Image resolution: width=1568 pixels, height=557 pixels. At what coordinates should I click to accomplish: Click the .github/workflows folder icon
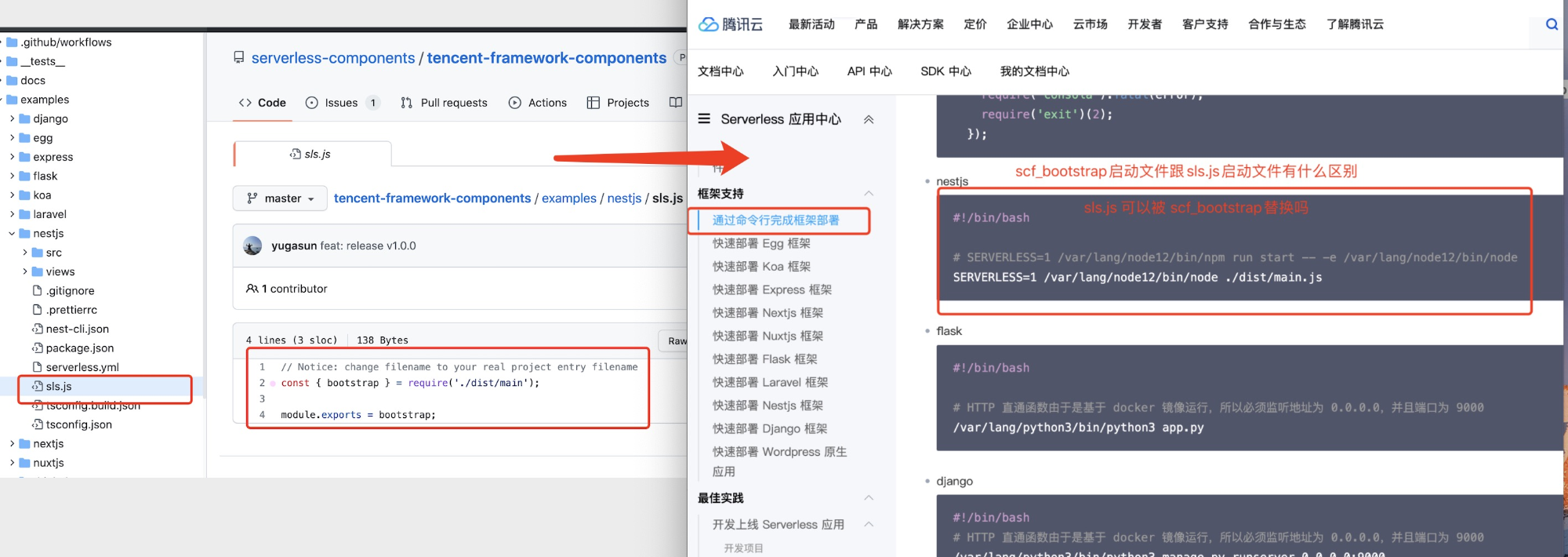click(x=12, y=42)
